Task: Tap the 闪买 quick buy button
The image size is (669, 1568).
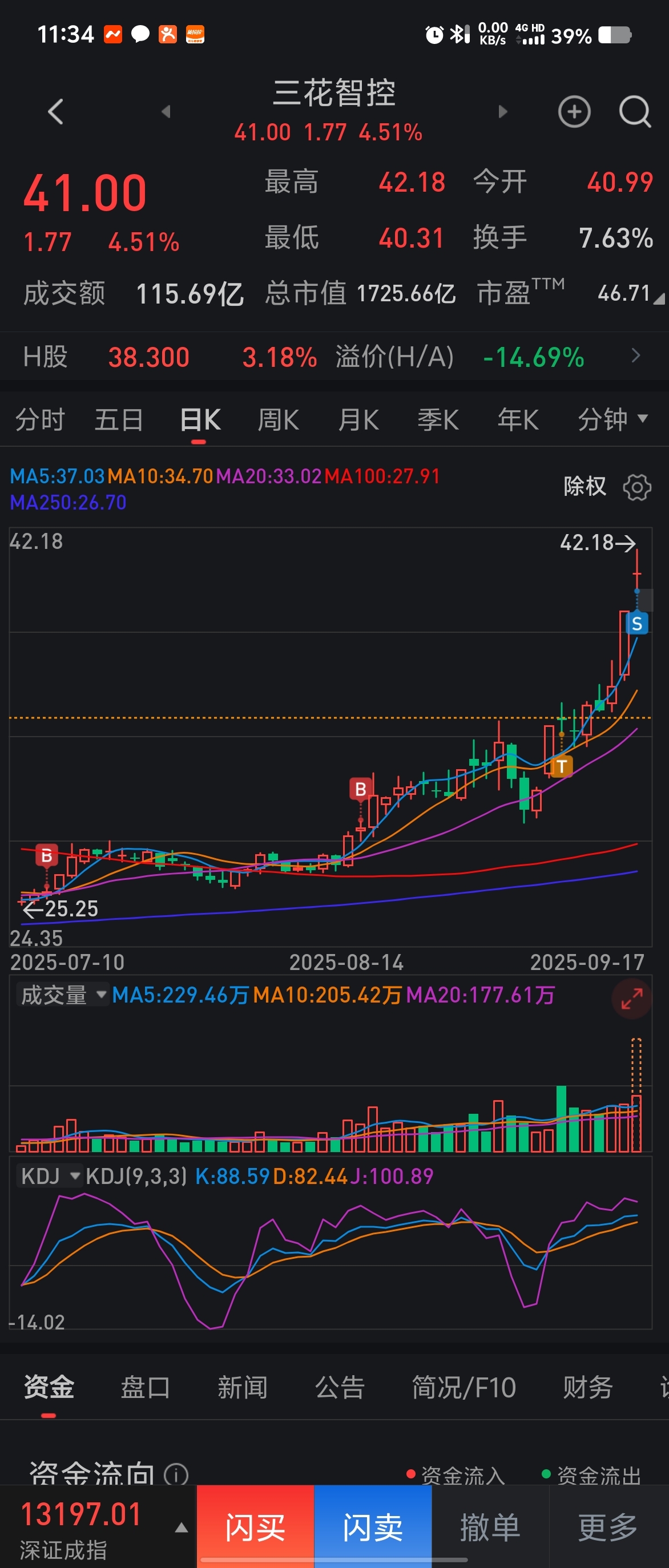Action: coord(255,1526)
